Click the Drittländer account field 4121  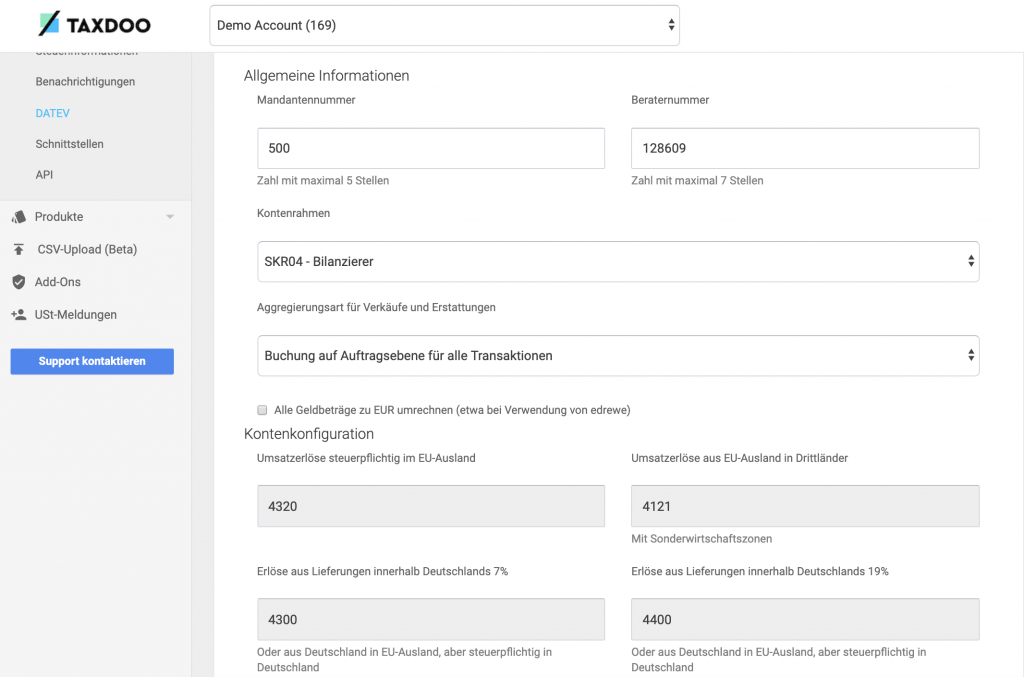(805, 506)
